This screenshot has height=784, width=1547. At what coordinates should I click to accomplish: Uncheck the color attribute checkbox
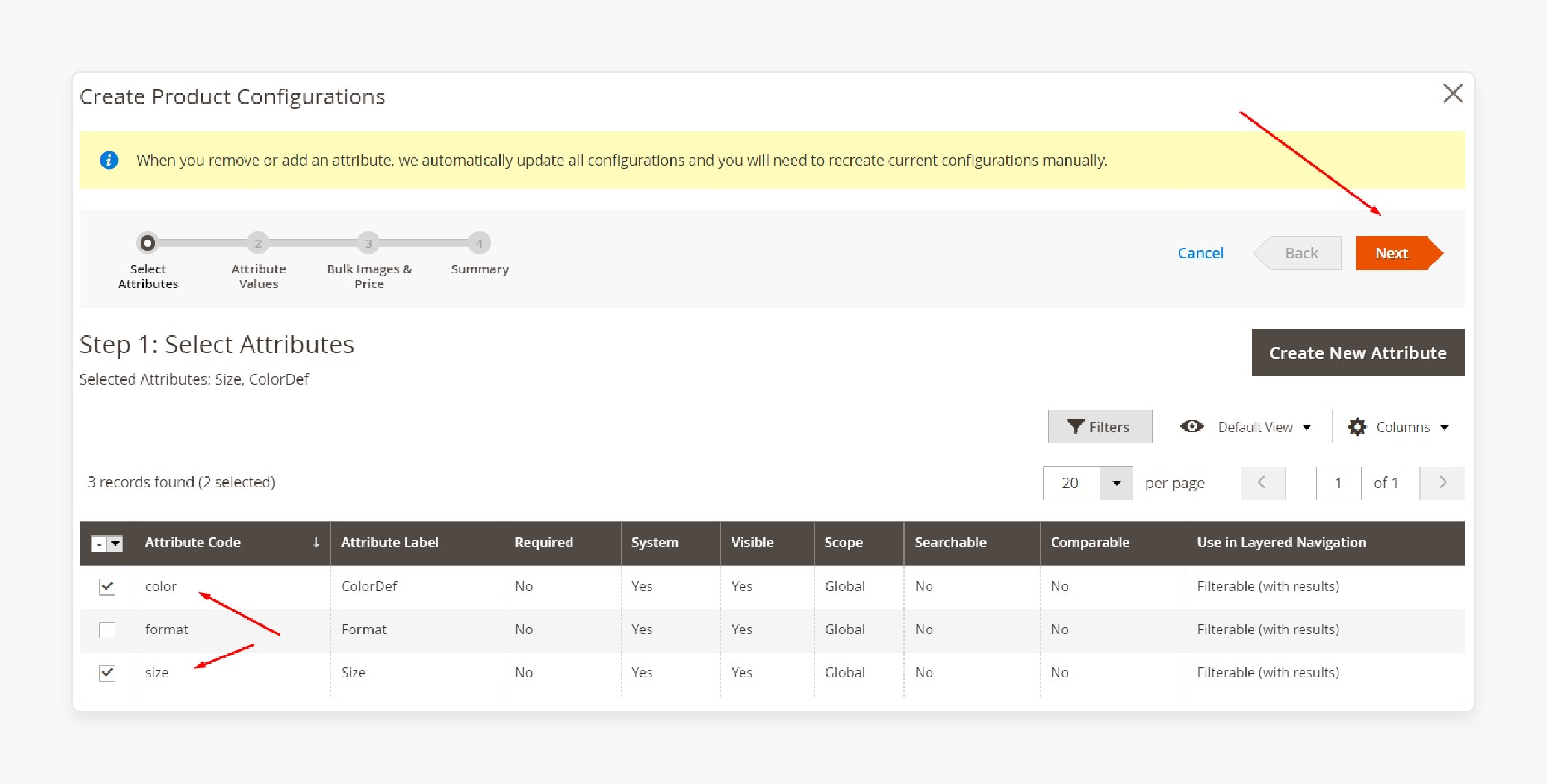107,587
